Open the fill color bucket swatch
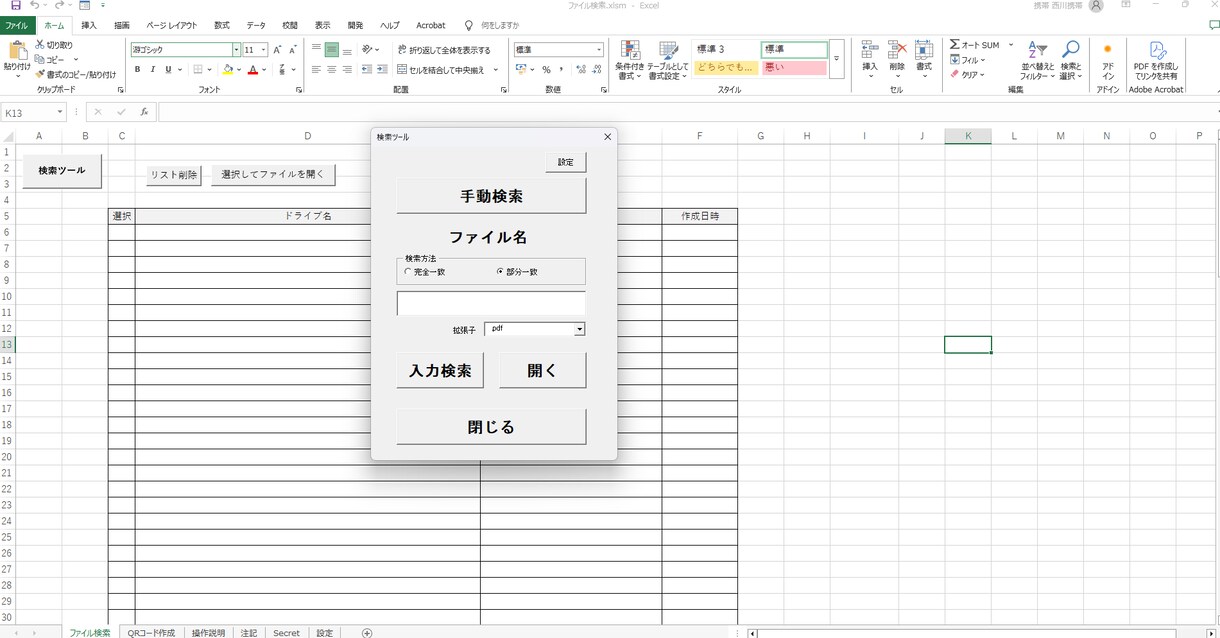This screenshot has height=638, width=1220. coord(228,70)
